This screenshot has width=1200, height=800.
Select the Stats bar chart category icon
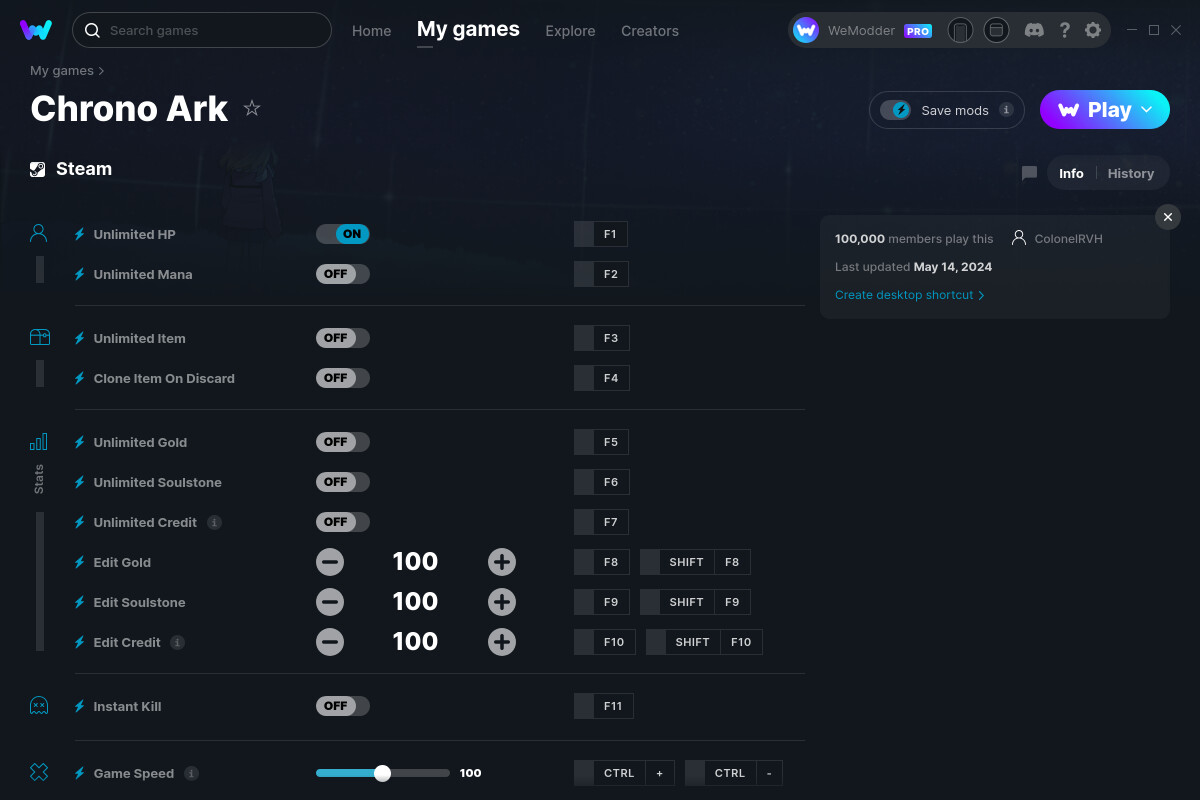click(39, 441)
